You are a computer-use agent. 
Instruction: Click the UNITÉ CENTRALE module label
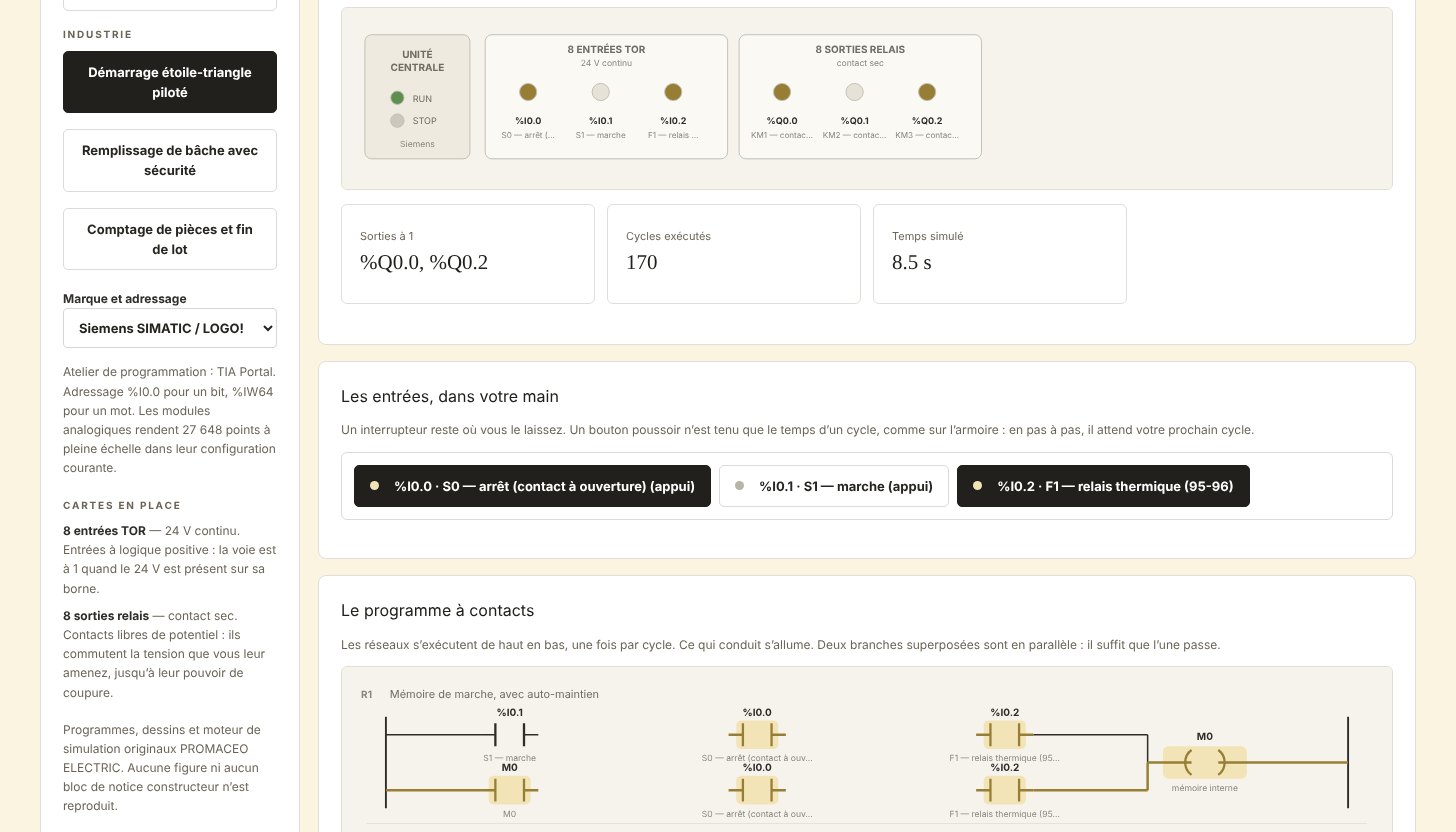click(x=417, y=60)
